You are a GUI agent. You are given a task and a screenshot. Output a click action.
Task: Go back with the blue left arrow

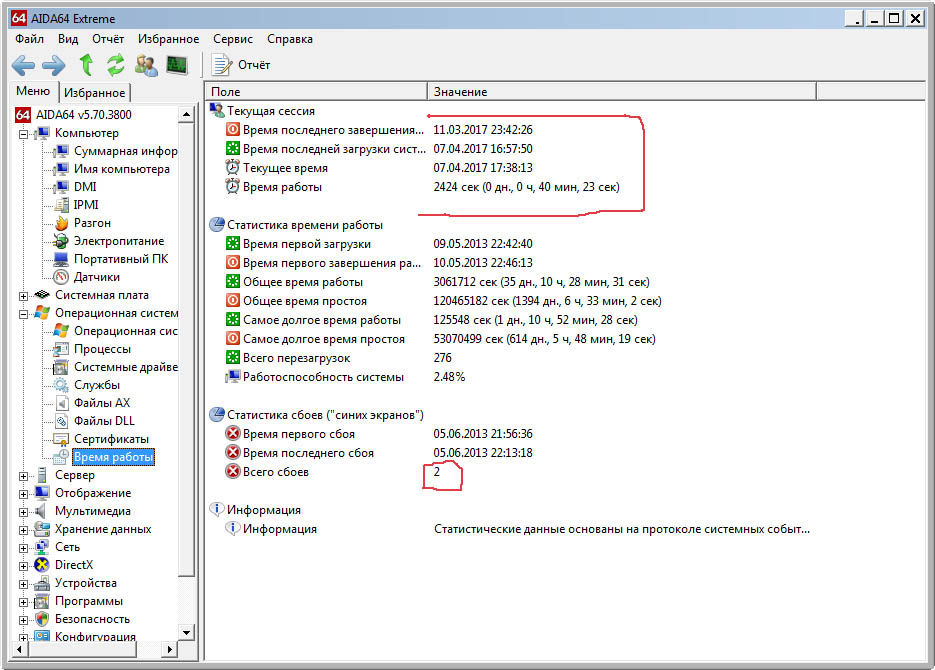pyautogui.click(x=23, y=65)
